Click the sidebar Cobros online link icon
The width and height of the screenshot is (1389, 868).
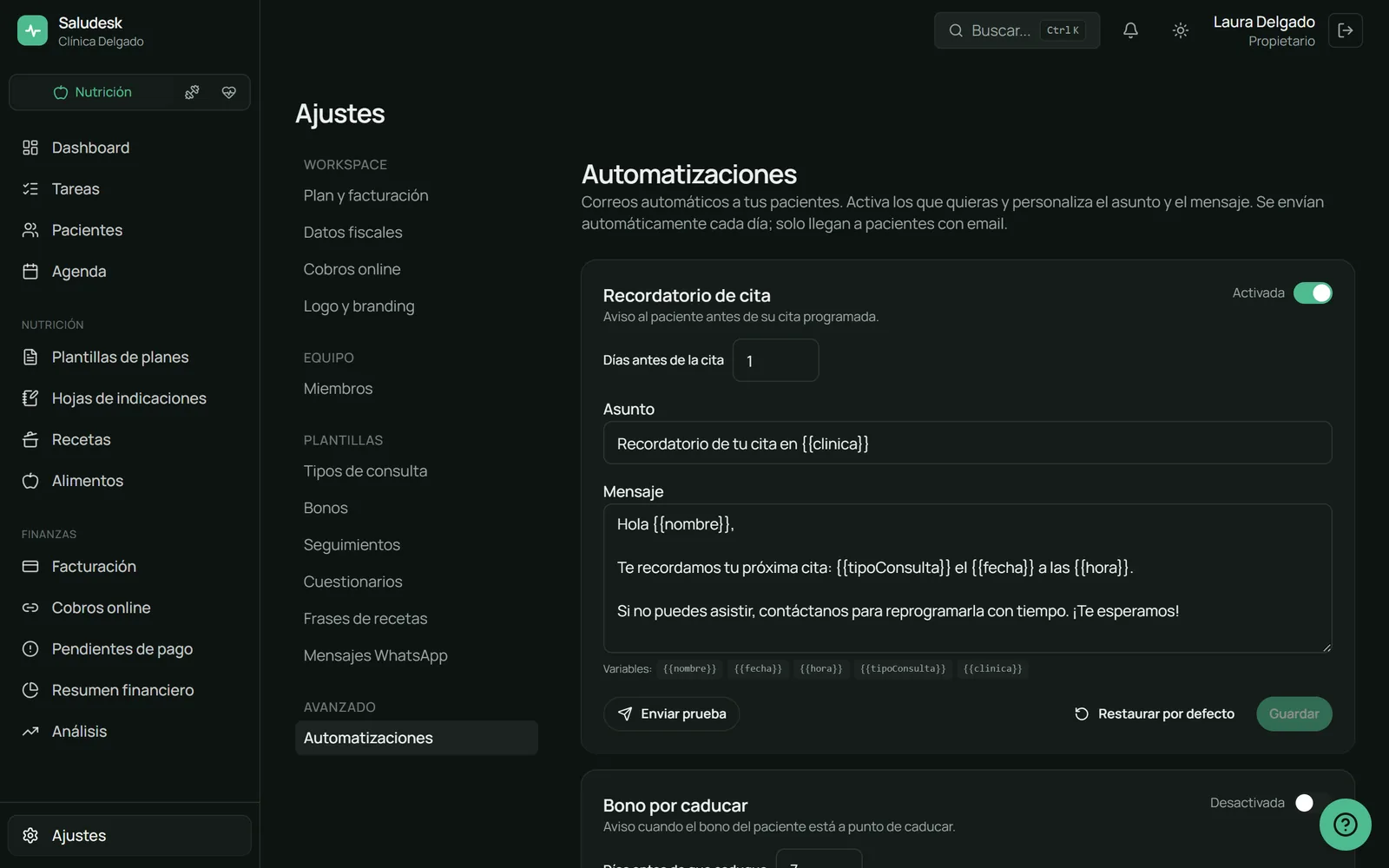click(x=30, y=608)
